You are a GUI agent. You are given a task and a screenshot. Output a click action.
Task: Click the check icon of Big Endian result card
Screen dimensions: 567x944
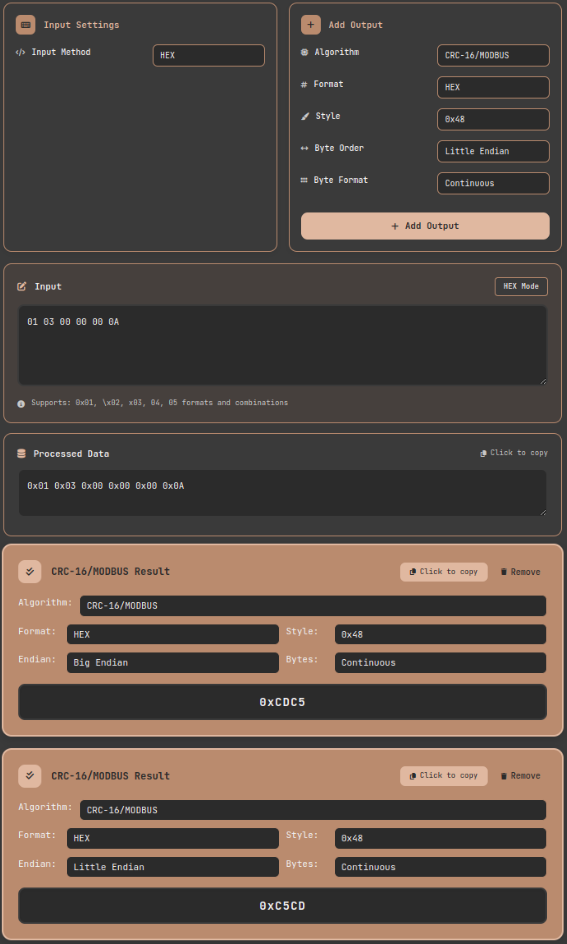point(29,571)
